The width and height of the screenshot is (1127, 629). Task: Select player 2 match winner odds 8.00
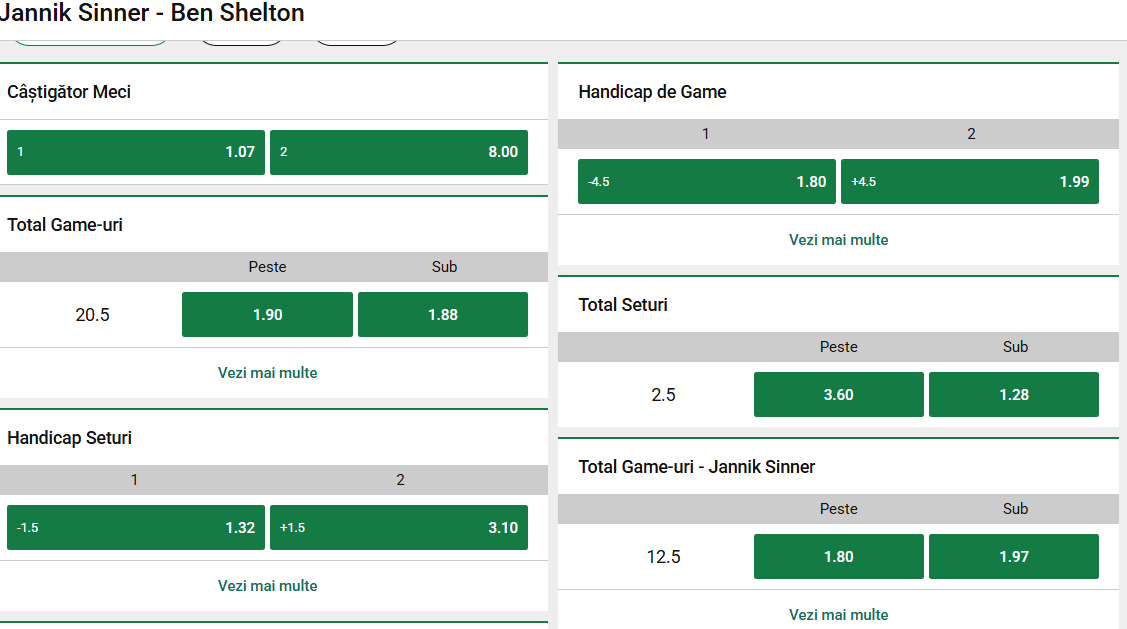(x=399, y=152)
